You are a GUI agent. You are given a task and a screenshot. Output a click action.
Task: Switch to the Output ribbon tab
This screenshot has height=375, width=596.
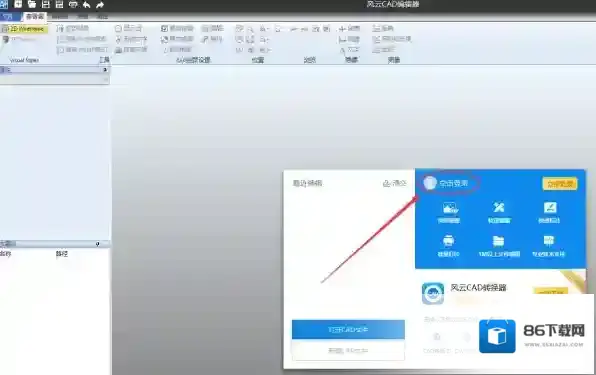pos(102,17)
